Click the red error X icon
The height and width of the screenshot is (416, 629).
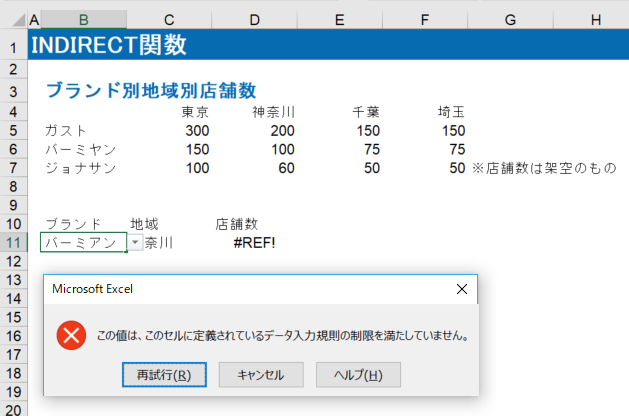coord(71,336)
